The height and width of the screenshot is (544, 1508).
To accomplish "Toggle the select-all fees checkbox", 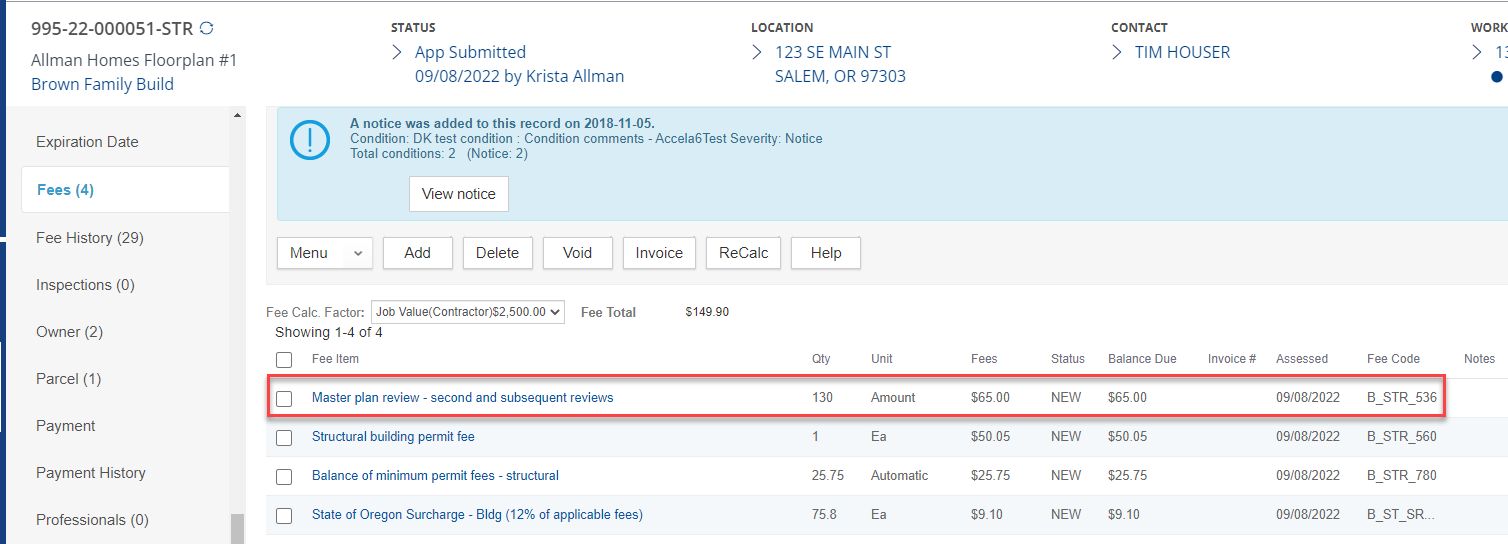I will 284,360.
